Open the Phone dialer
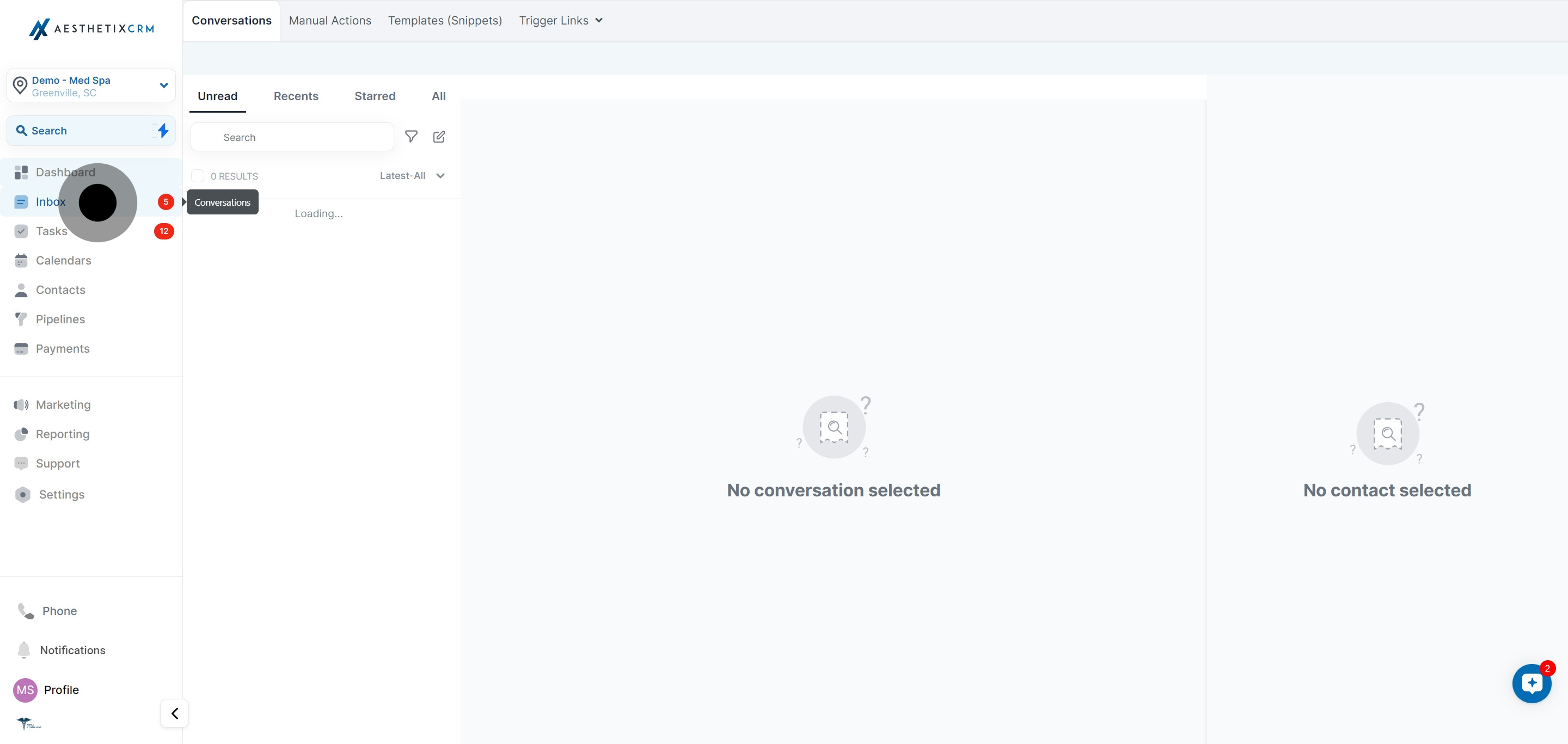The width and height of the screenshot is (1568, 744). coord(59,611)
